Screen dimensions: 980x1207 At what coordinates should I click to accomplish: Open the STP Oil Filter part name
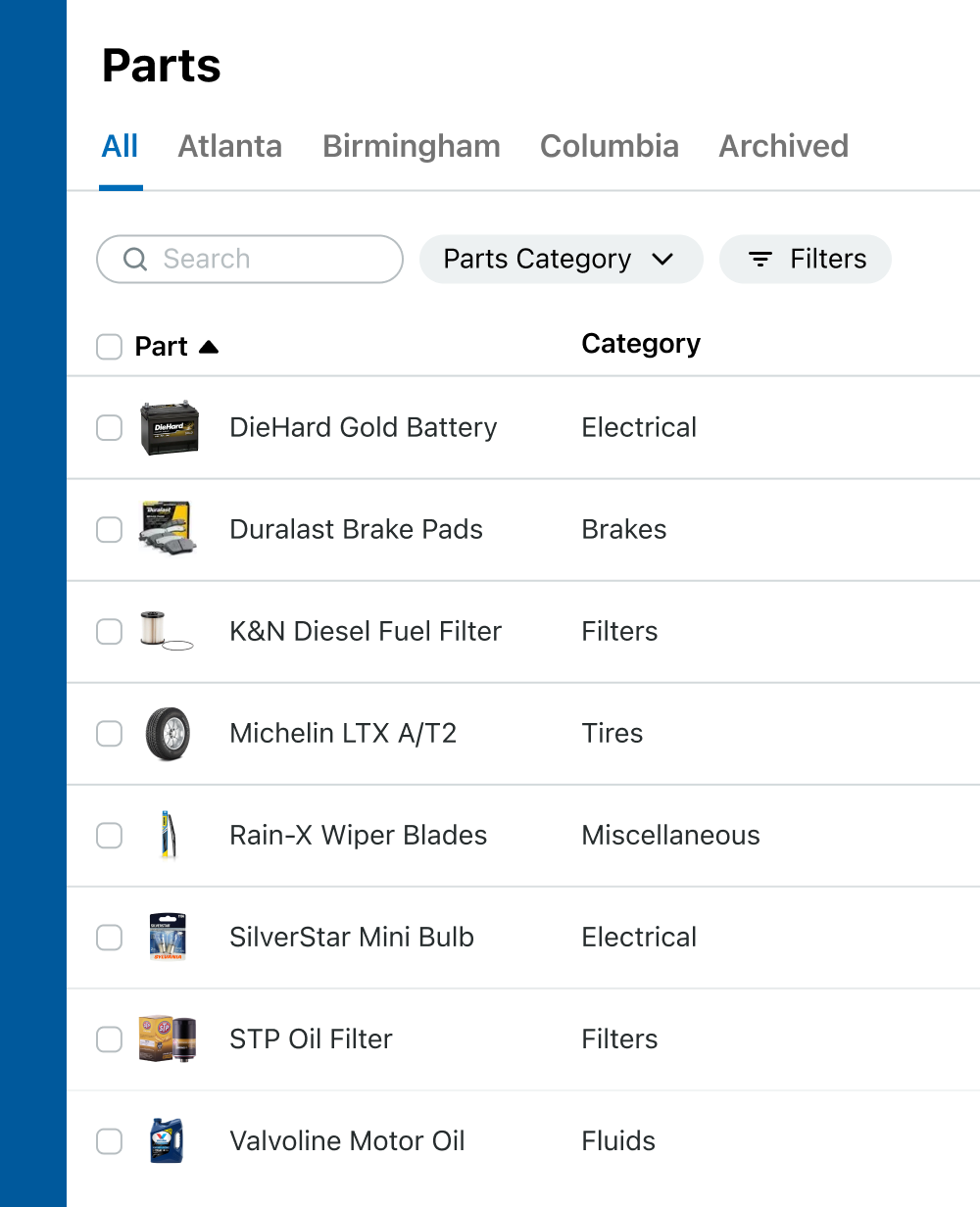coord(311,1039)
